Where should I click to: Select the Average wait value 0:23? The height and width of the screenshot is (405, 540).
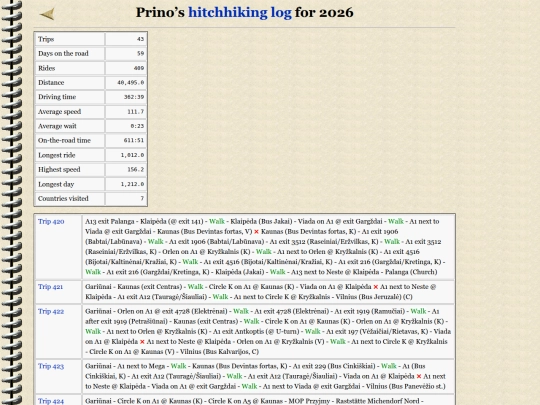point(137,126)
